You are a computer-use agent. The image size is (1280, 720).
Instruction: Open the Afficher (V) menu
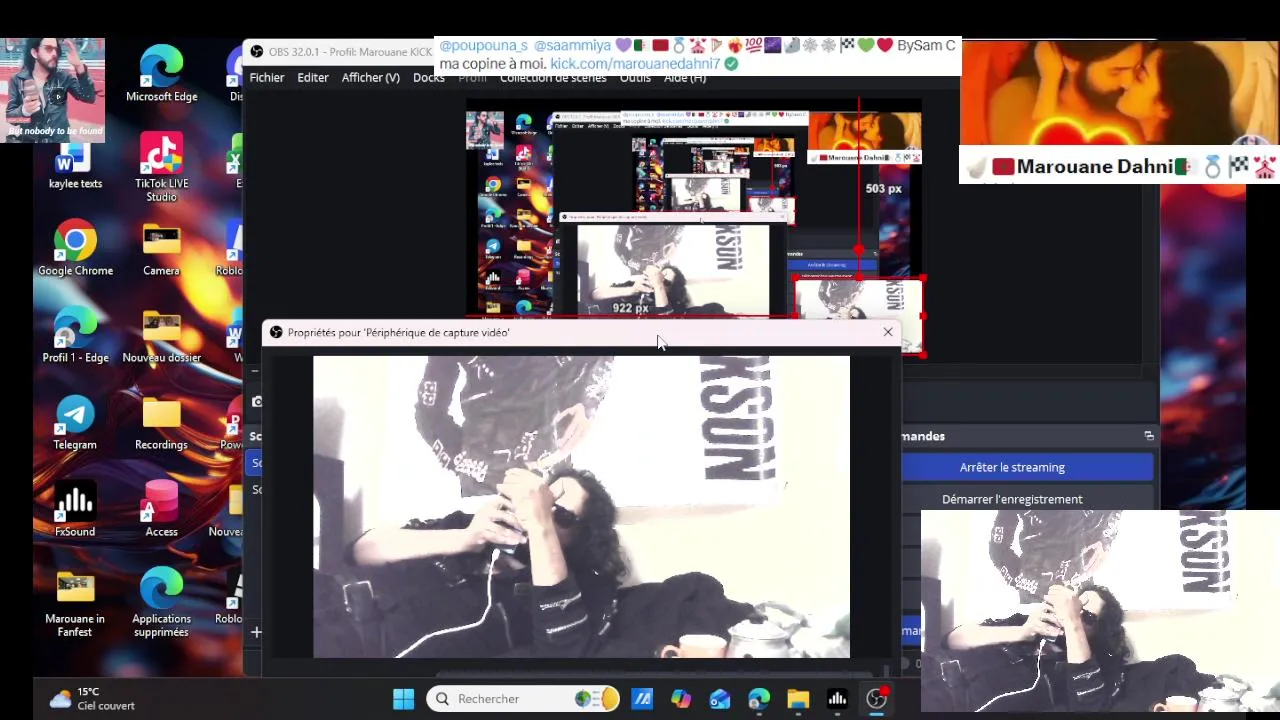pyautogui.click(x=371, y=77)
